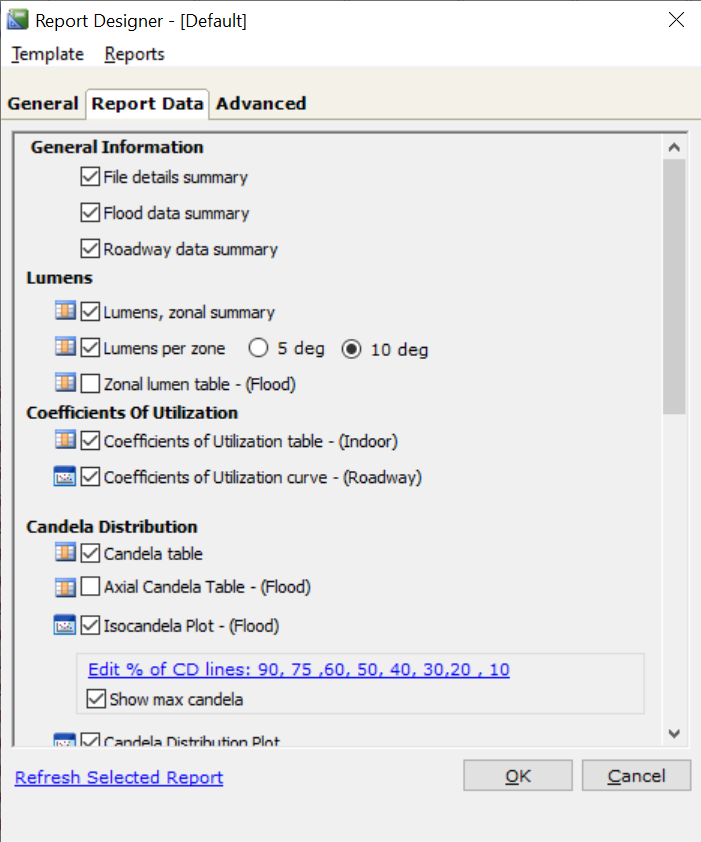Click the table icon beside Lumens per zone
The width and height of the screenshot is (701, 842).
click(65, 348)
